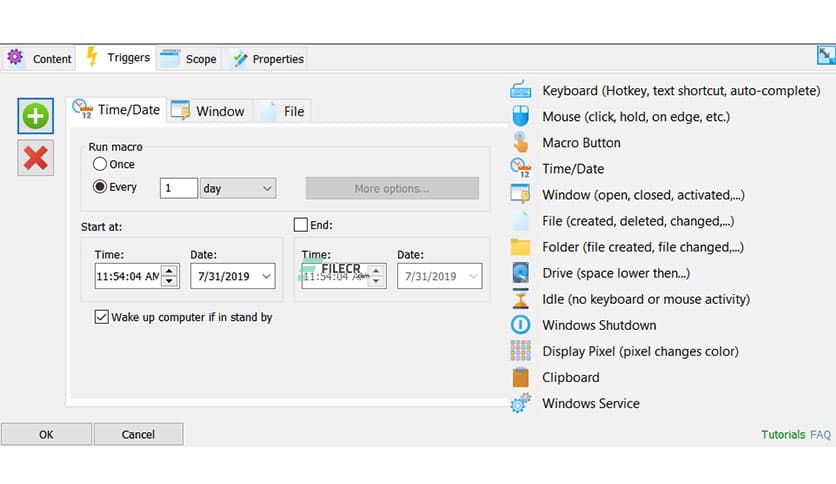This screenshot has height=484, width=836.
Task: Choose Drive (space lower then...) label
Action: coord(616,273)
